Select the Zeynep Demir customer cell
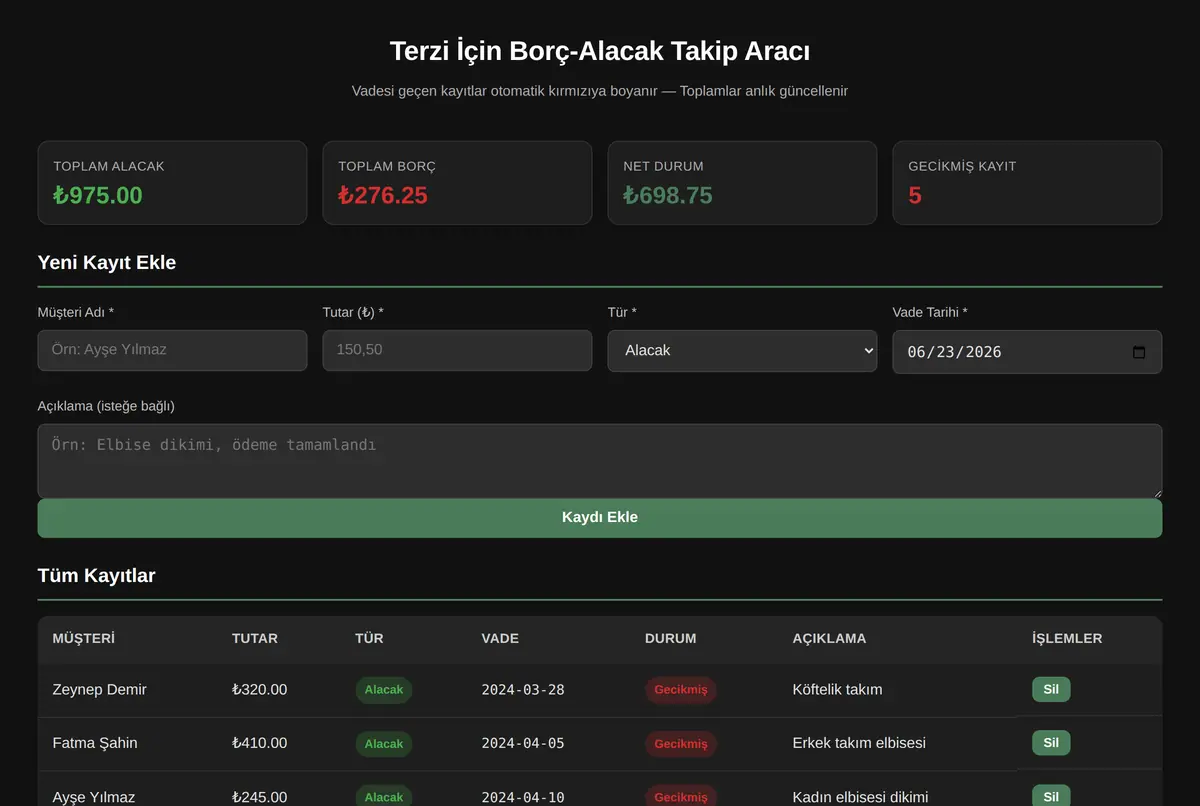This screenshot has height=806, width=1200. pos(99,689)
